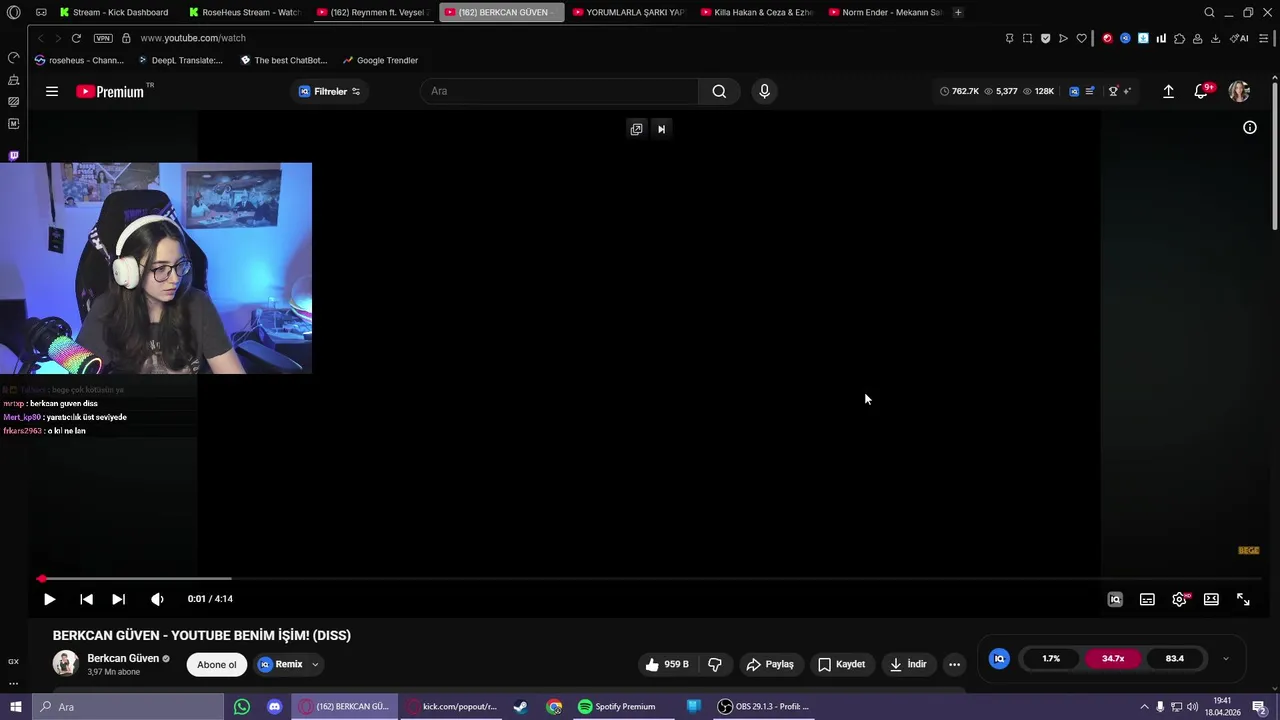1280x720 pixels.
Task: Dislike the video
Action: point(715,664)
